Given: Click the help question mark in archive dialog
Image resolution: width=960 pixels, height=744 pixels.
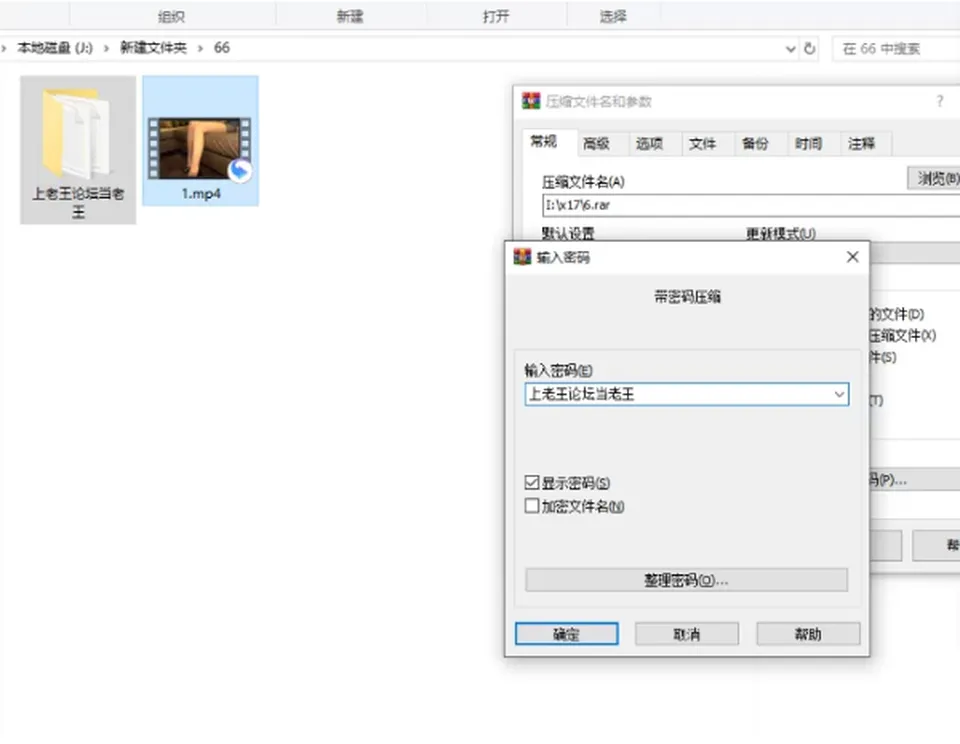Looking at the screenshot, I should coord(940,102).
